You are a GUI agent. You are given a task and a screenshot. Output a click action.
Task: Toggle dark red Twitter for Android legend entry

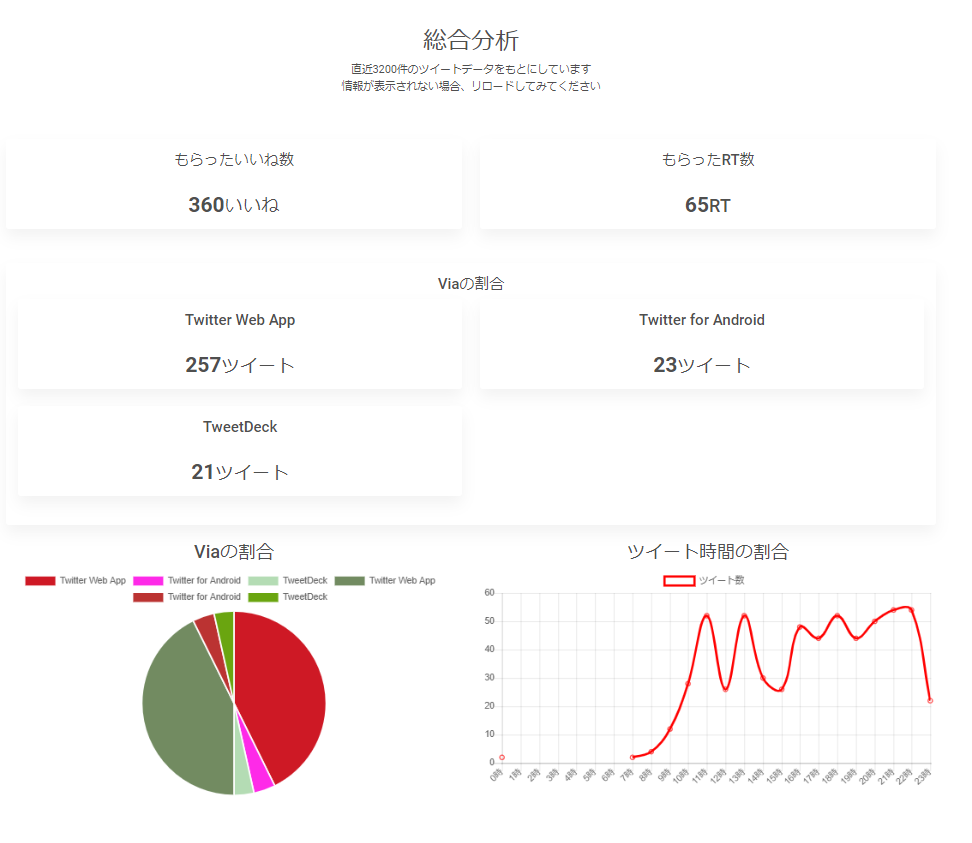187,597
